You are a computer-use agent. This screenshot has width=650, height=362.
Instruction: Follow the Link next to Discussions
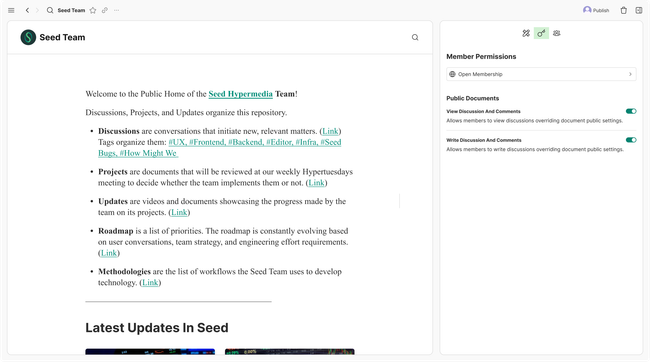pos(330,131)
